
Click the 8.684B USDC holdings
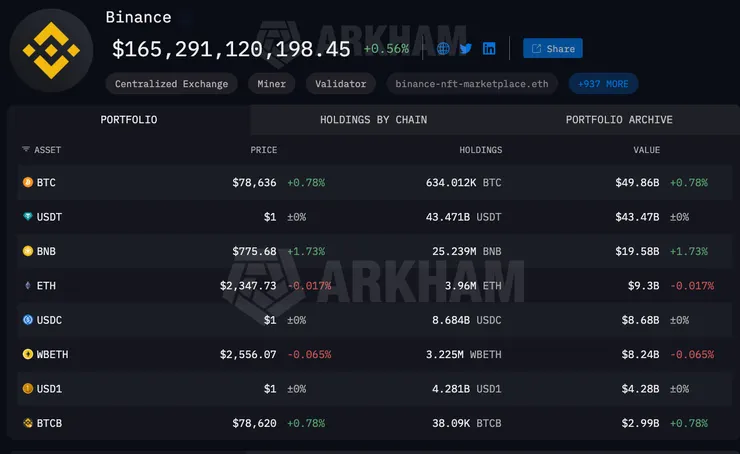click(x=467, y=320)
